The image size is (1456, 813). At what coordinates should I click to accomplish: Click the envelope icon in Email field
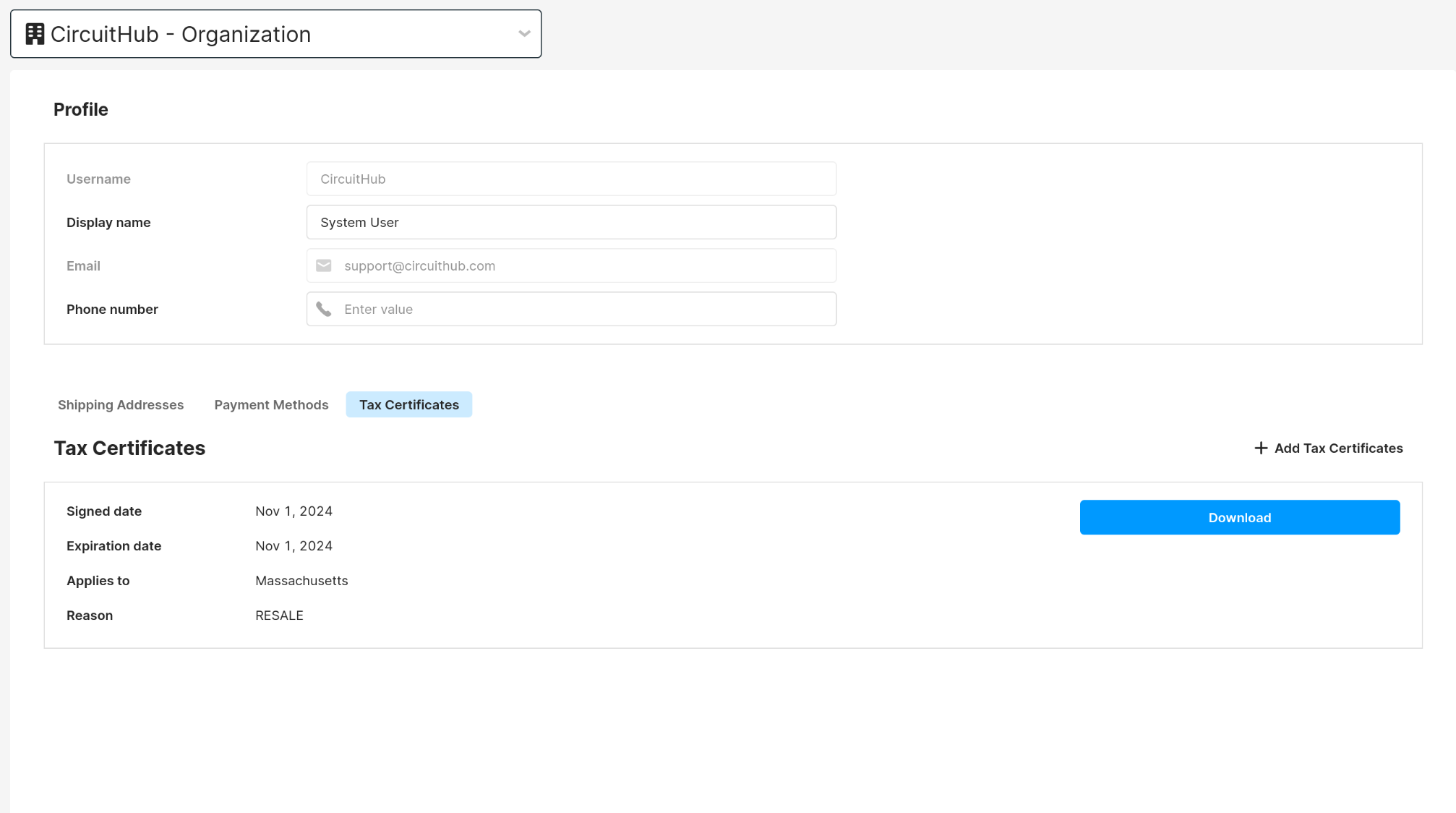324,265
